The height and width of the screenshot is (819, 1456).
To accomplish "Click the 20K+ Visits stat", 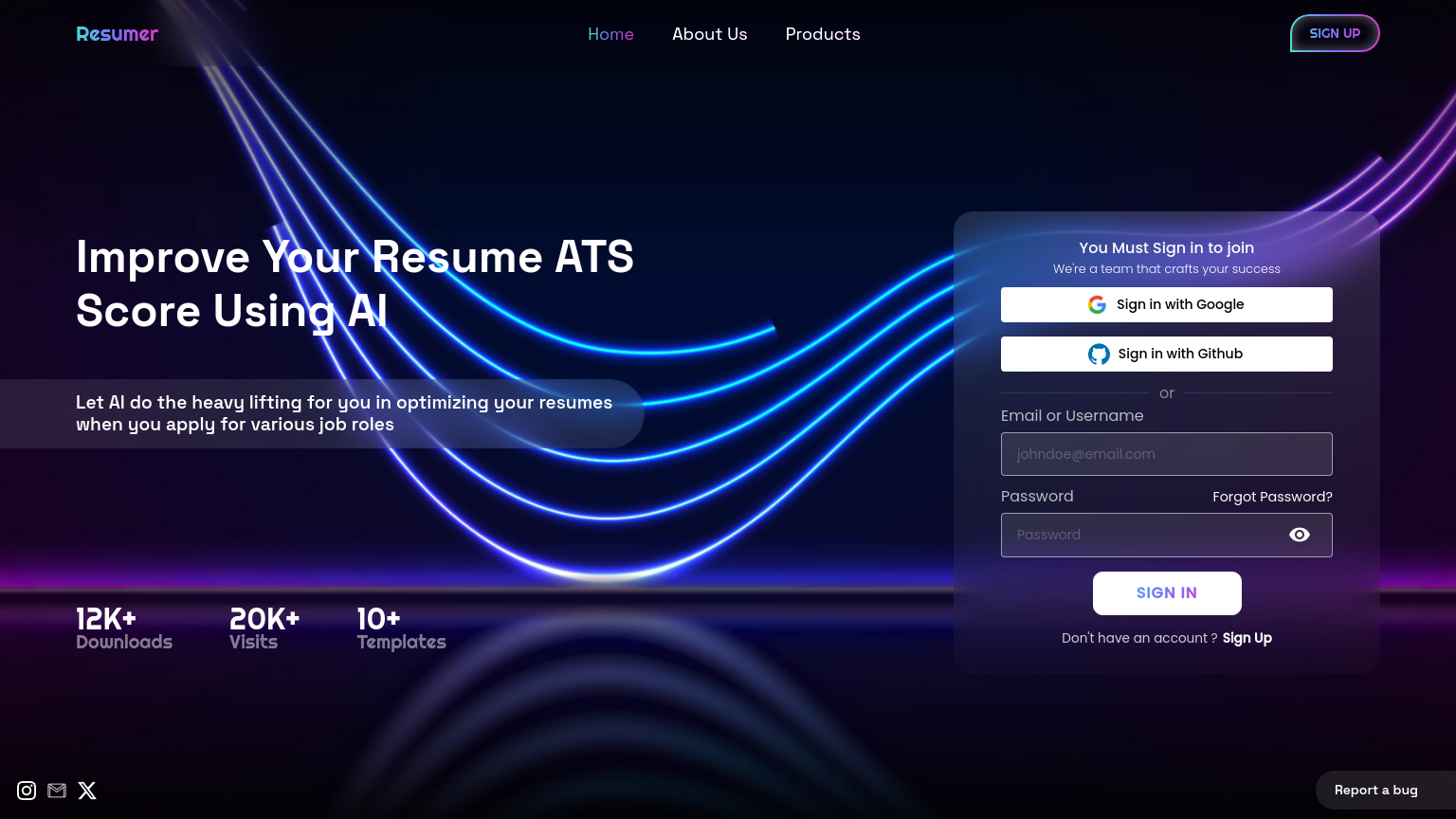I will click(264, 630).
